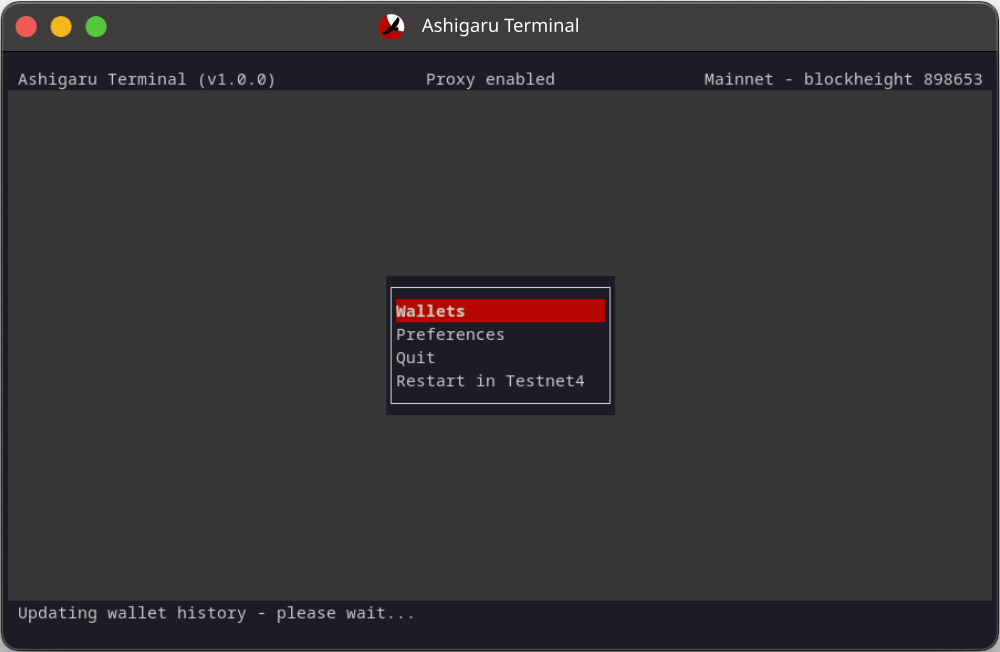
Task: Select the highlighted Wallets menu entry
Action: click(x=431, y=311)
